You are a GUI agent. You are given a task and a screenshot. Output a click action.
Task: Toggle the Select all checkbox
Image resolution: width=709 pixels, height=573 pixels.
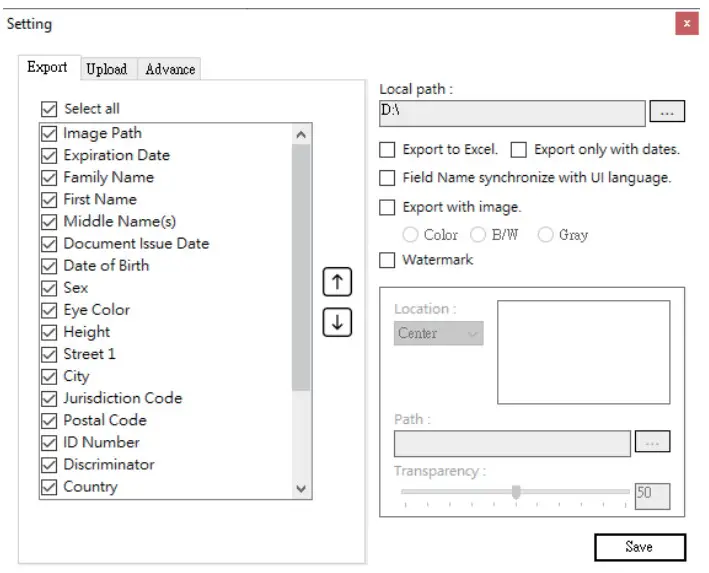49,109
